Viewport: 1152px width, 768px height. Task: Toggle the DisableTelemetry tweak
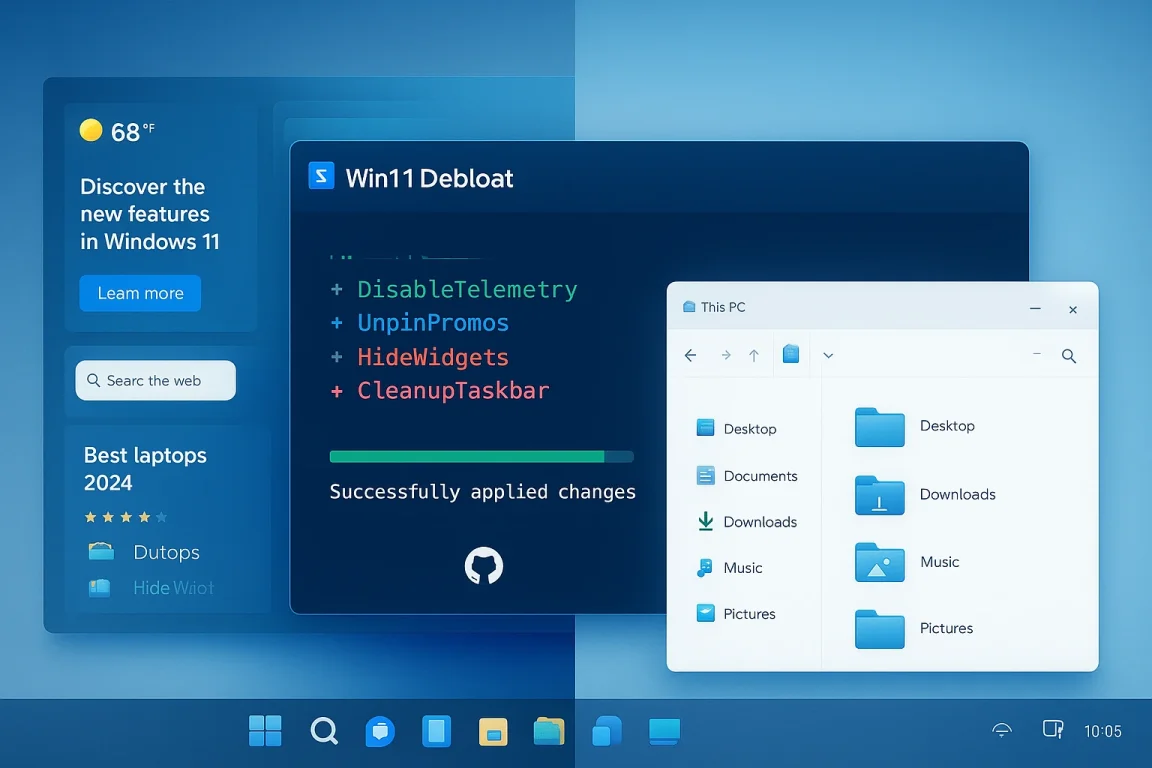pos(466,288)
